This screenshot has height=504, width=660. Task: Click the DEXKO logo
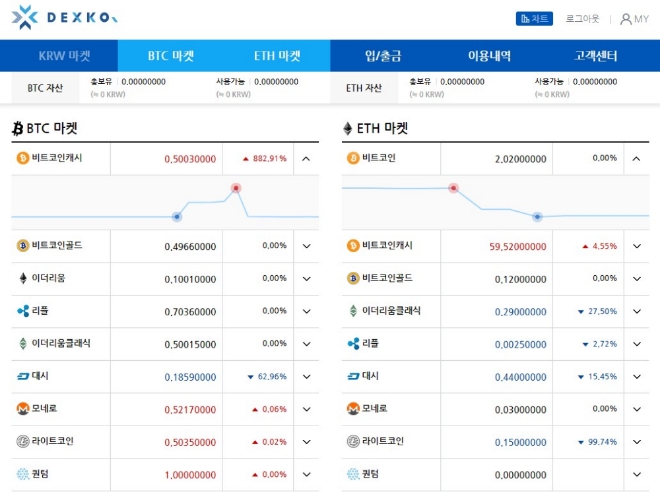tap(64, 17)
